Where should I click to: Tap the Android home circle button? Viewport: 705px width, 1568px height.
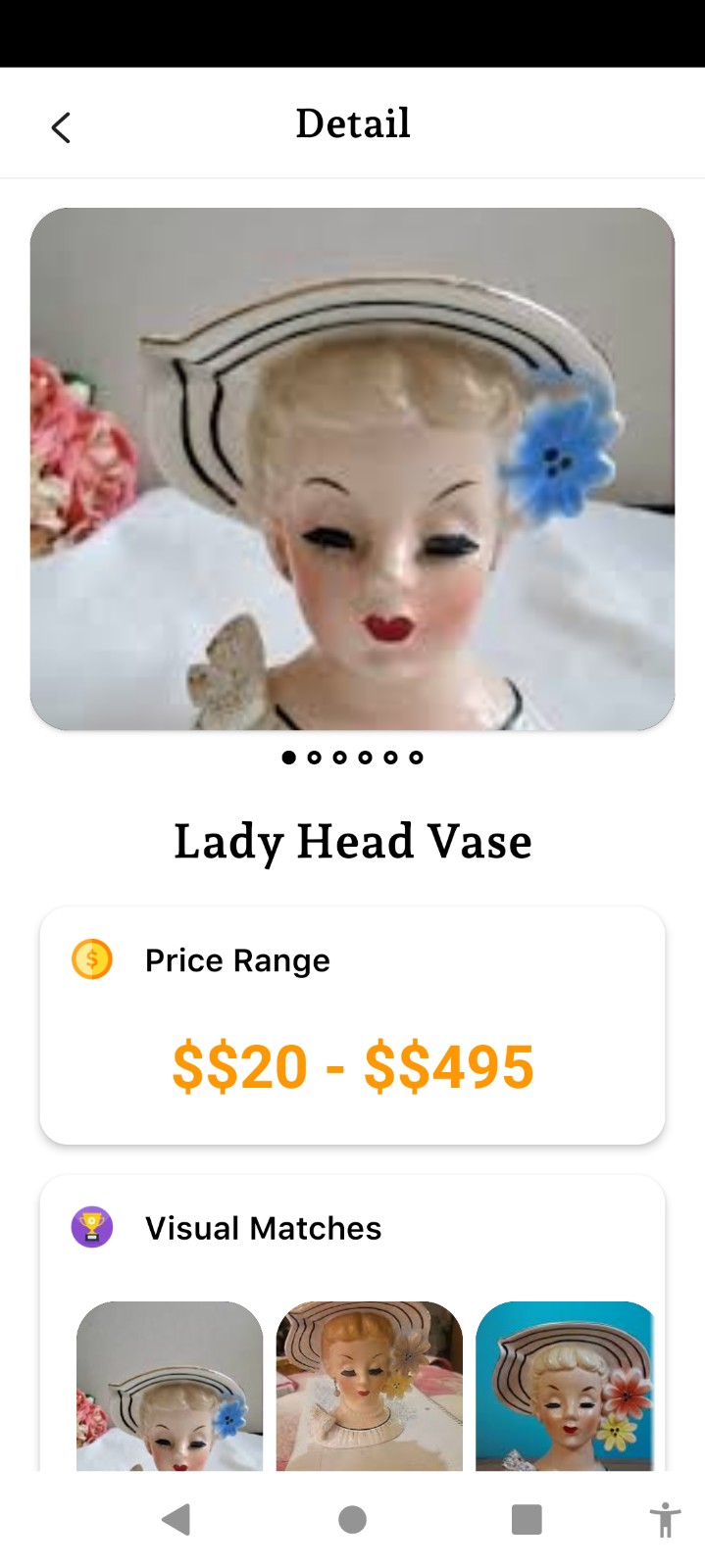tap(352, 1520)
